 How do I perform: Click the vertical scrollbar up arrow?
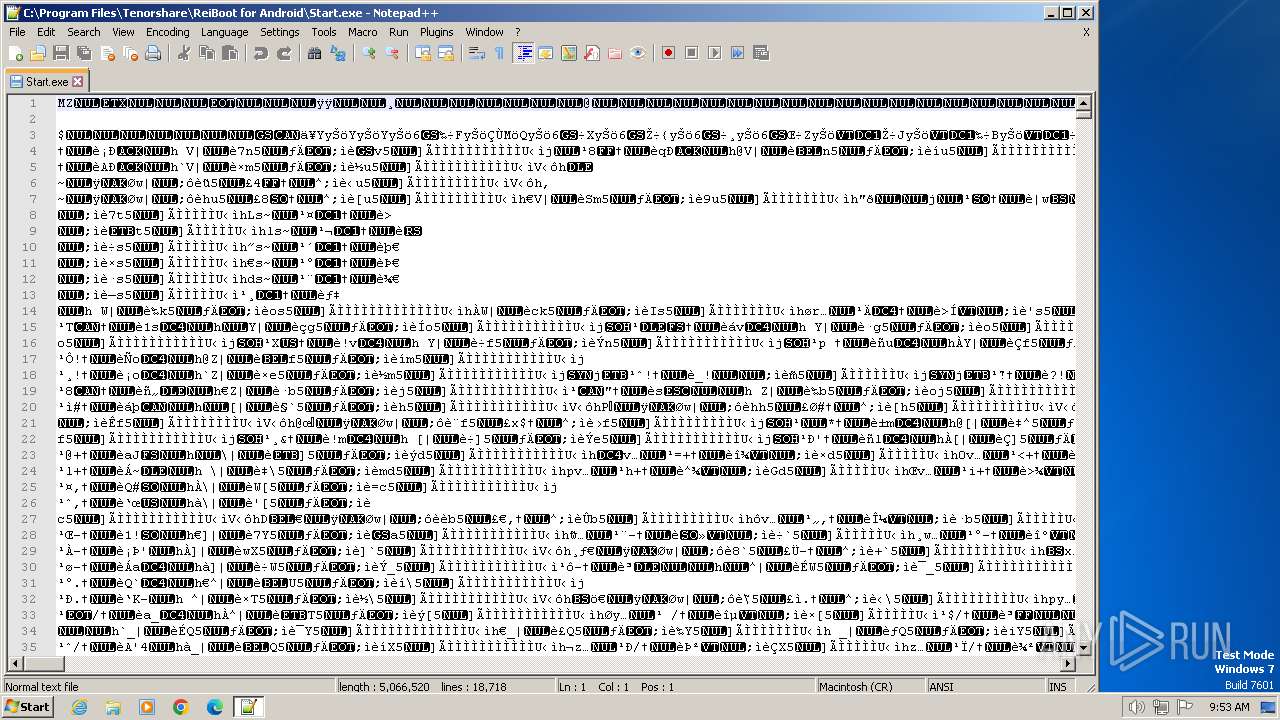click(x=1084, y=103)
